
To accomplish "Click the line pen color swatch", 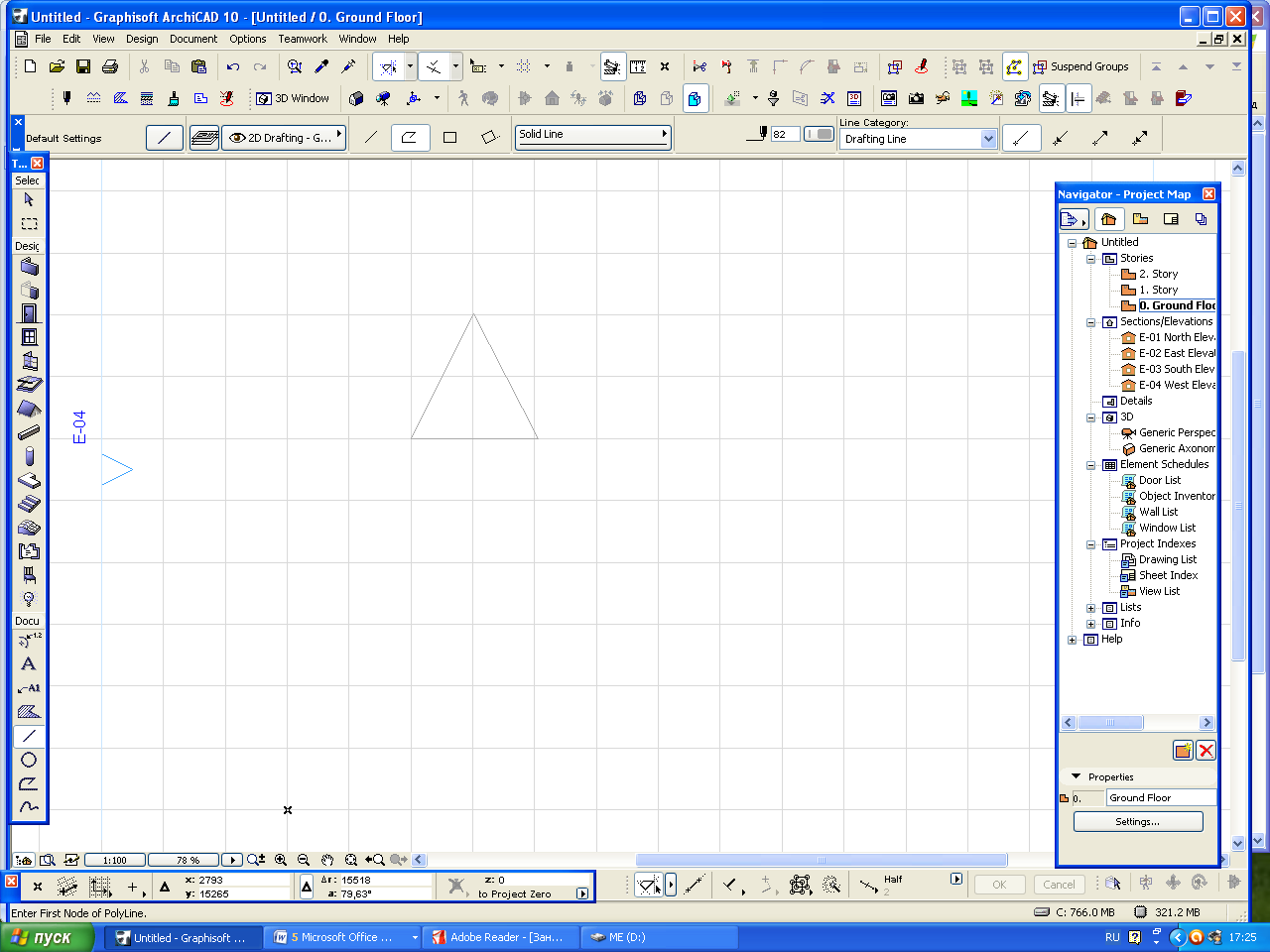I will coord(819,134).
